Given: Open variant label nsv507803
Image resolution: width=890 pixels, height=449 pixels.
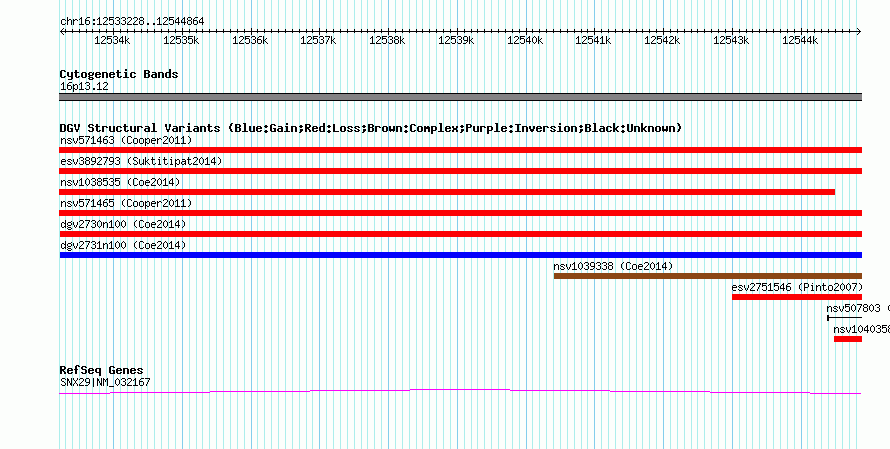Looking at the screenshot, I should (x=853, y=308).
